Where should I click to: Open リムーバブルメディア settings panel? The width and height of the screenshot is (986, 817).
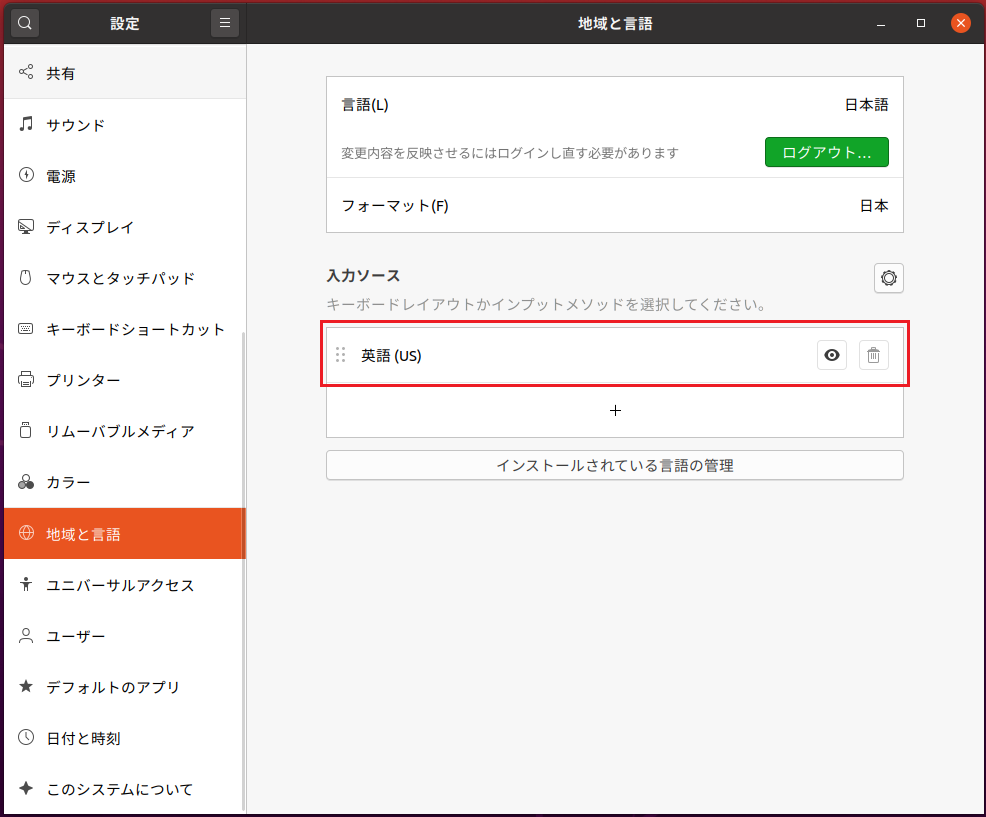(x=125, y=431)
